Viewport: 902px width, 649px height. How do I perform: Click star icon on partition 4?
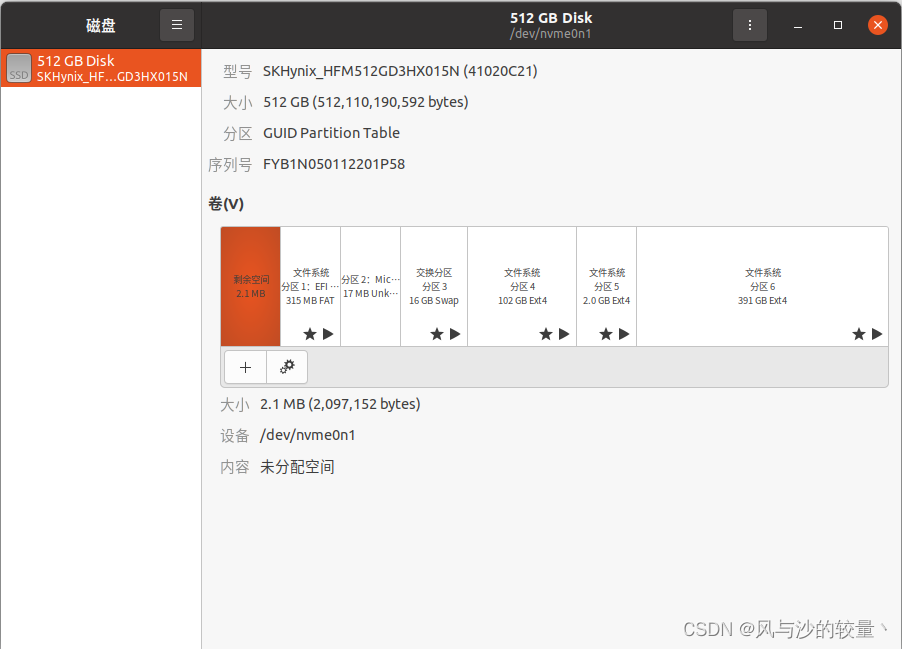coord(546,334)
